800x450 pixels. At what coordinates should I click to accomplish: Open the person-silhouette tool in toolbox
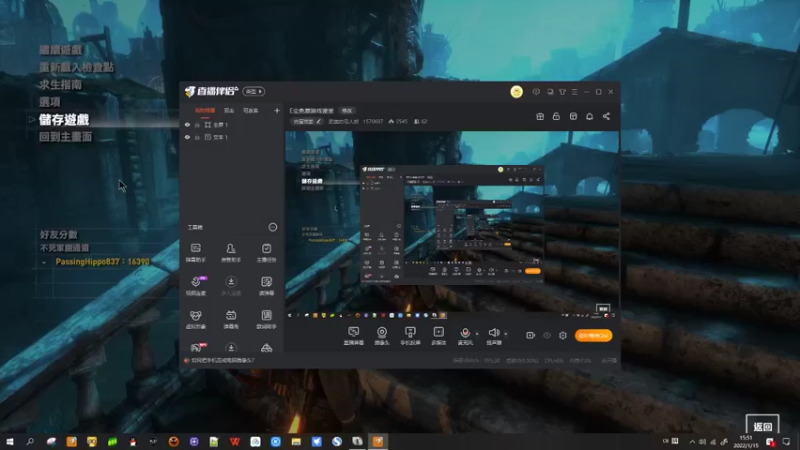[x=231, y=252]
